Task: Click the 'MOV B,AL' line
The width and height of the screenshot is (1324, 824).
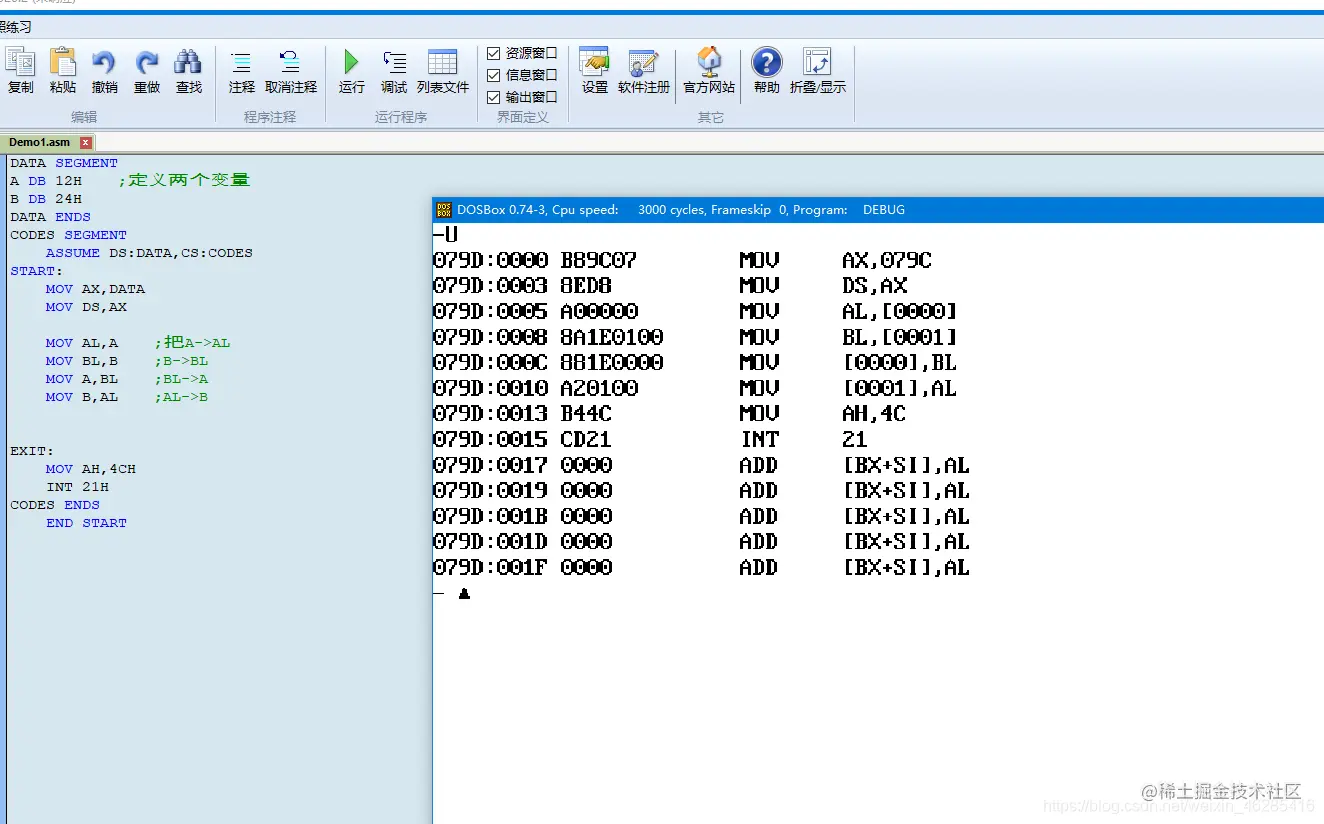Action: (81, 397)
